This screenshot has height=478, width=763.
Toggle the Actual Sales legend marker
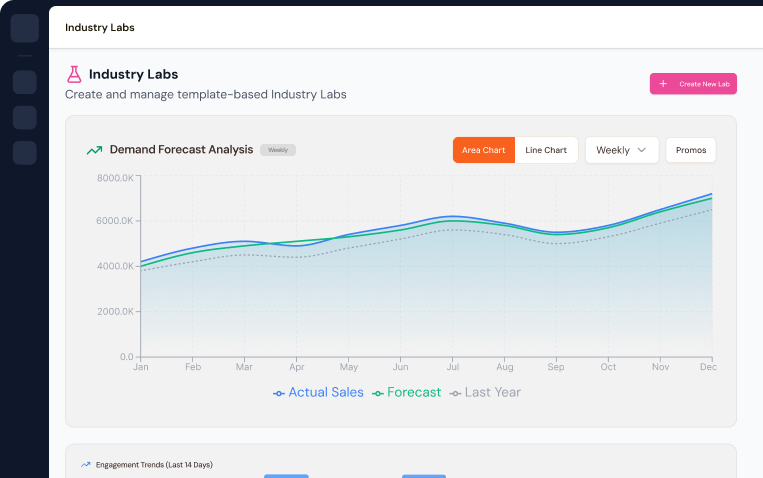[279, 393]
